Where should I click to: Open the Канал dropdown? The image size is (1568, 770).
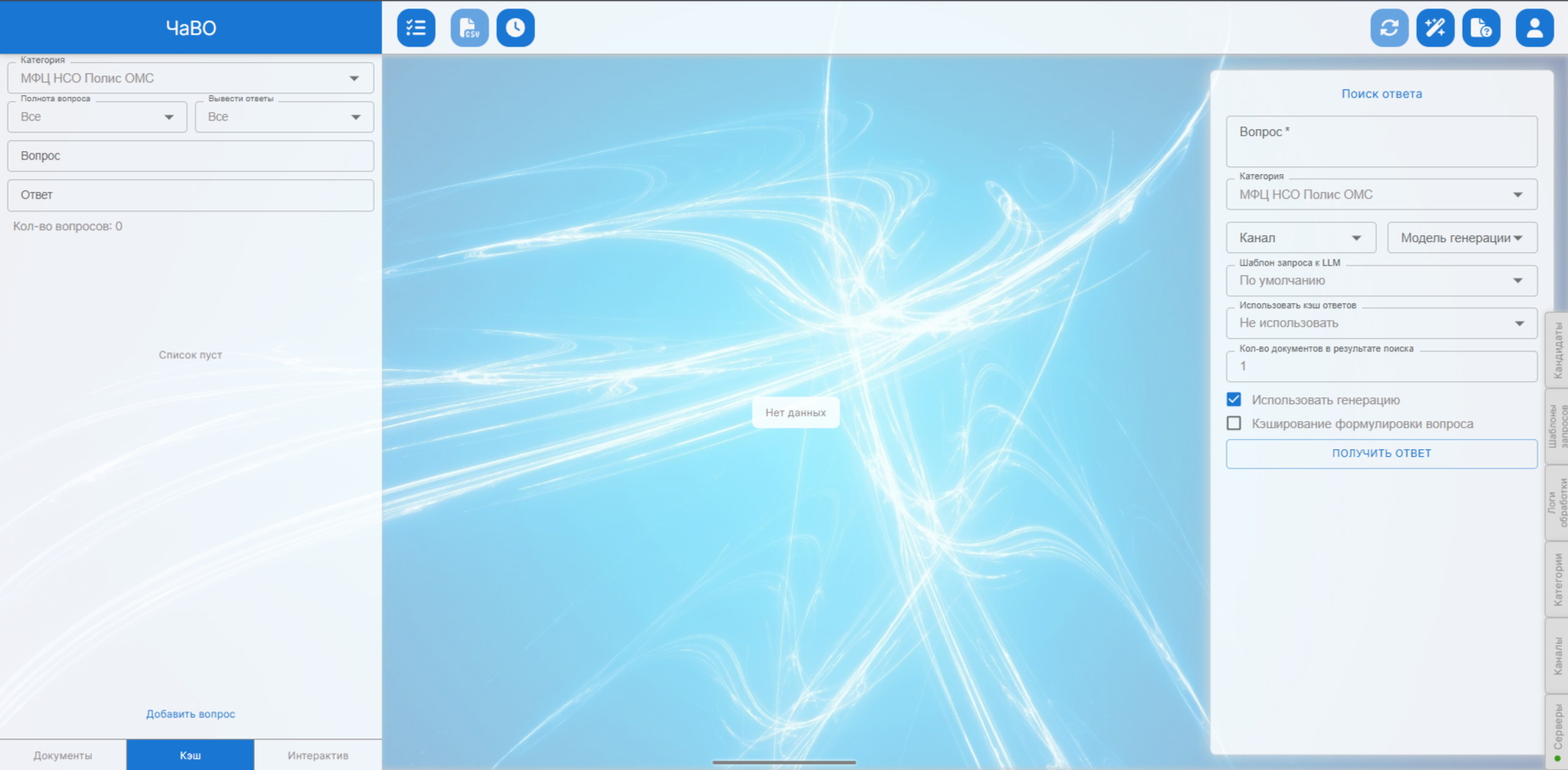tap(1300, 238)
